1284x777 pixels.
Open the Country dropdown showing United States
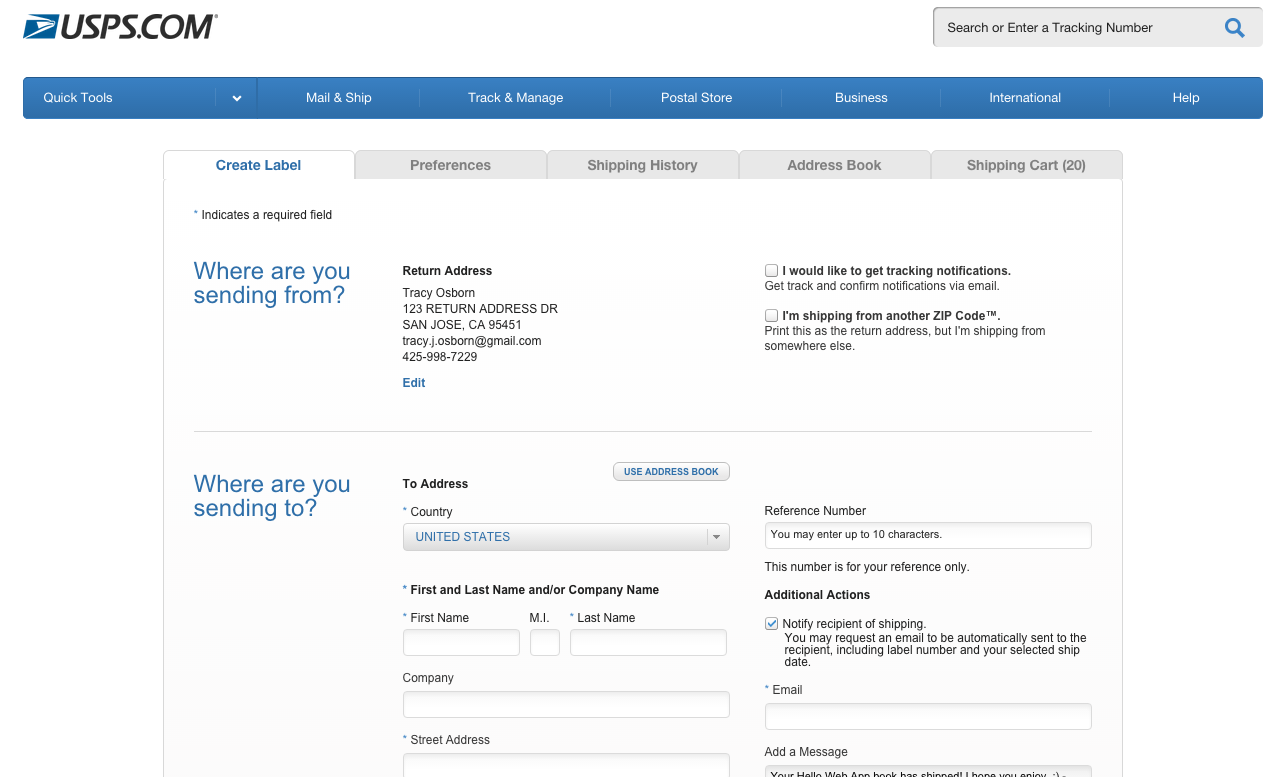tap(566, 537)
